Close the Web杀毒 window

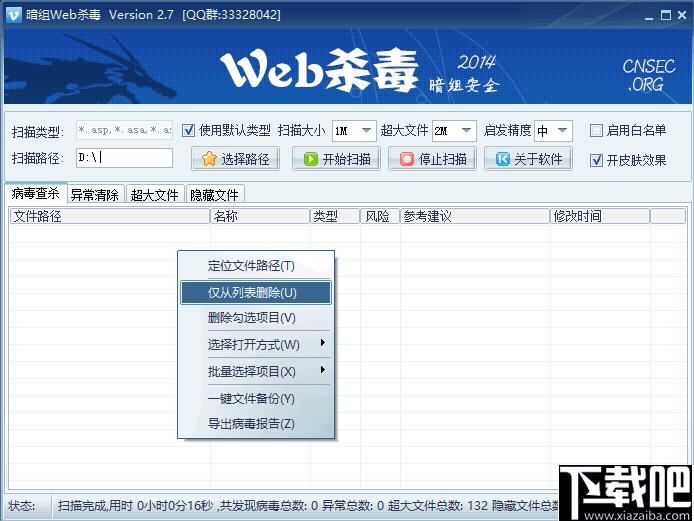click(682, 15)
